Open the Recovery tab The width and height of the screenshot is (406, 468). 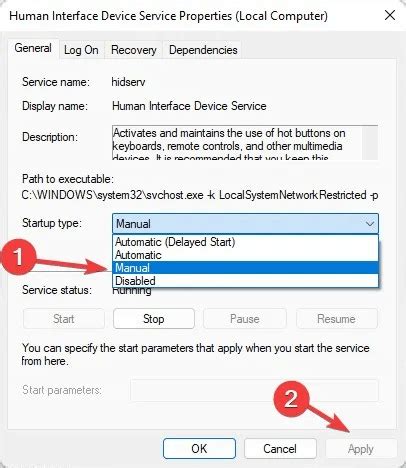tap(134, 50)
